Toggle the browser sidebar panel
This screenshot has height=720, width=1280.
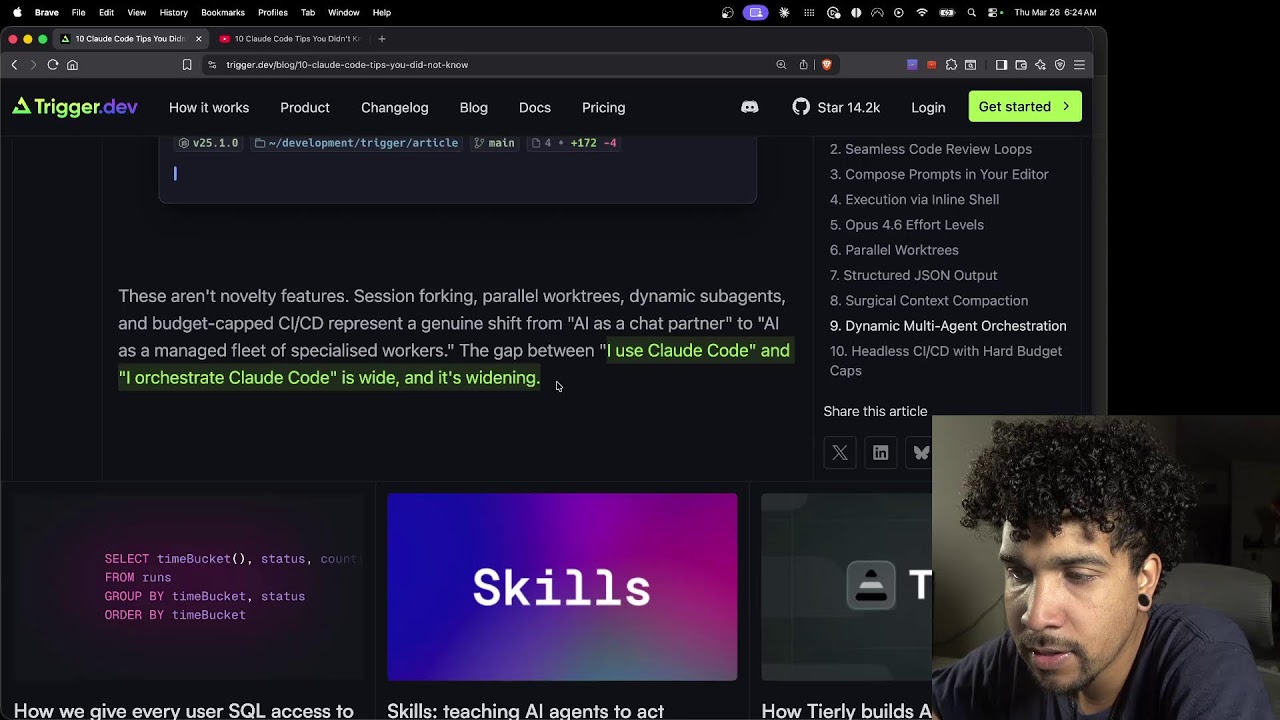coord(1001,65)
